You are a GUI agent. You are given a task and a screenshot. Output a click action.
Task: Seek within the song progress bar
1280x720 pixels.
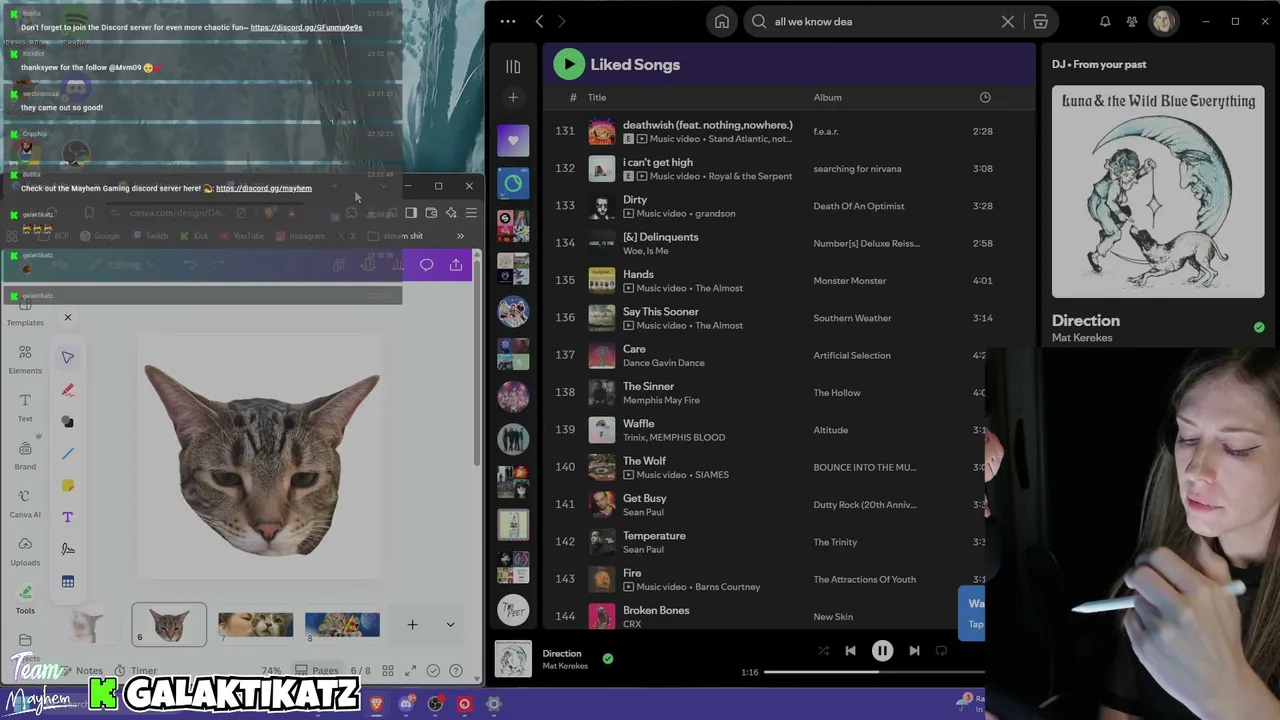pos(874,672)
